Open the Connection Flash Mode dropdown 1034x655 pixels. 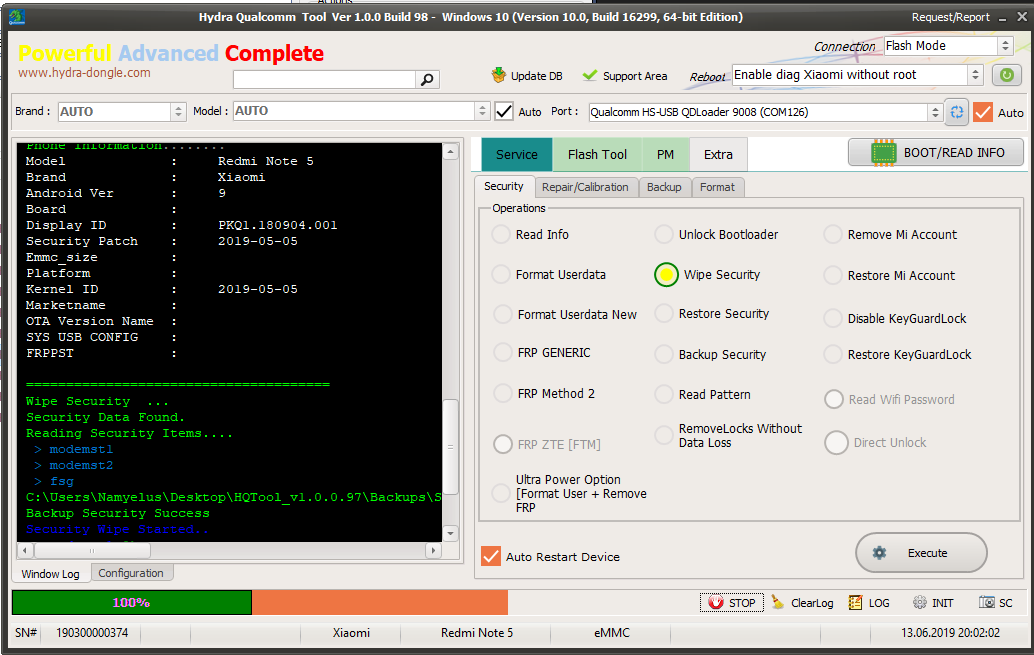(x=1005, y=46)
